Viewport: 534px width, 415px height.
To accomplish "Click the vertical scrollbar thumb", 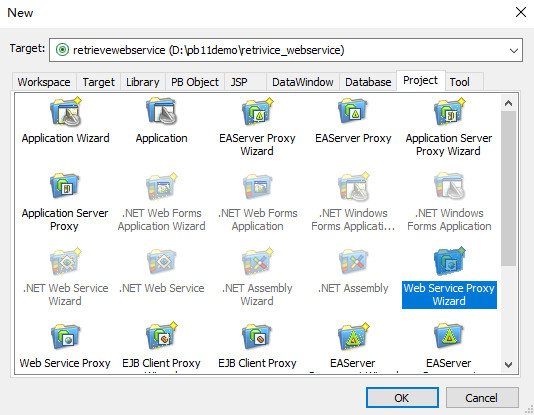I will click(x=508, y=188).
